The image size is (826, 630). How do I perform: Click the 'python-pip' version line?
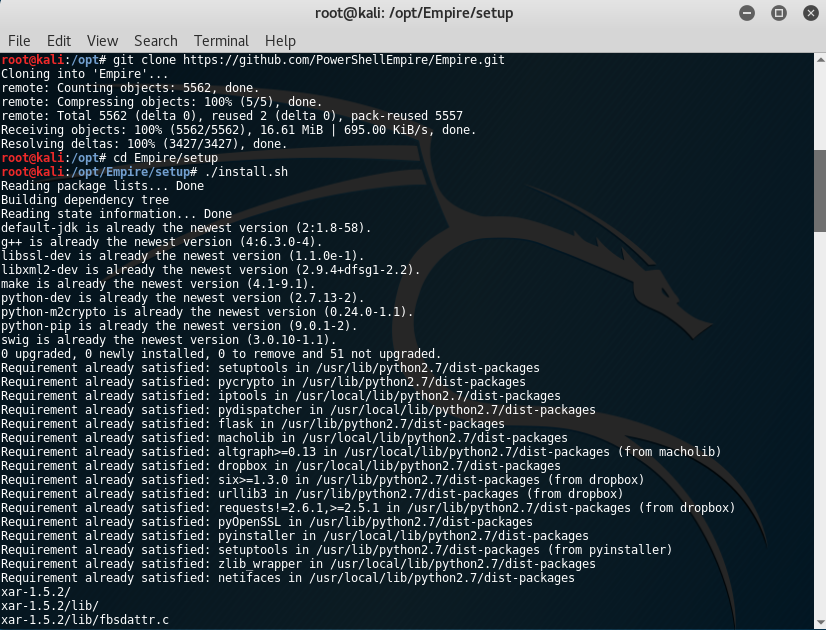click(x=179, y=326)
